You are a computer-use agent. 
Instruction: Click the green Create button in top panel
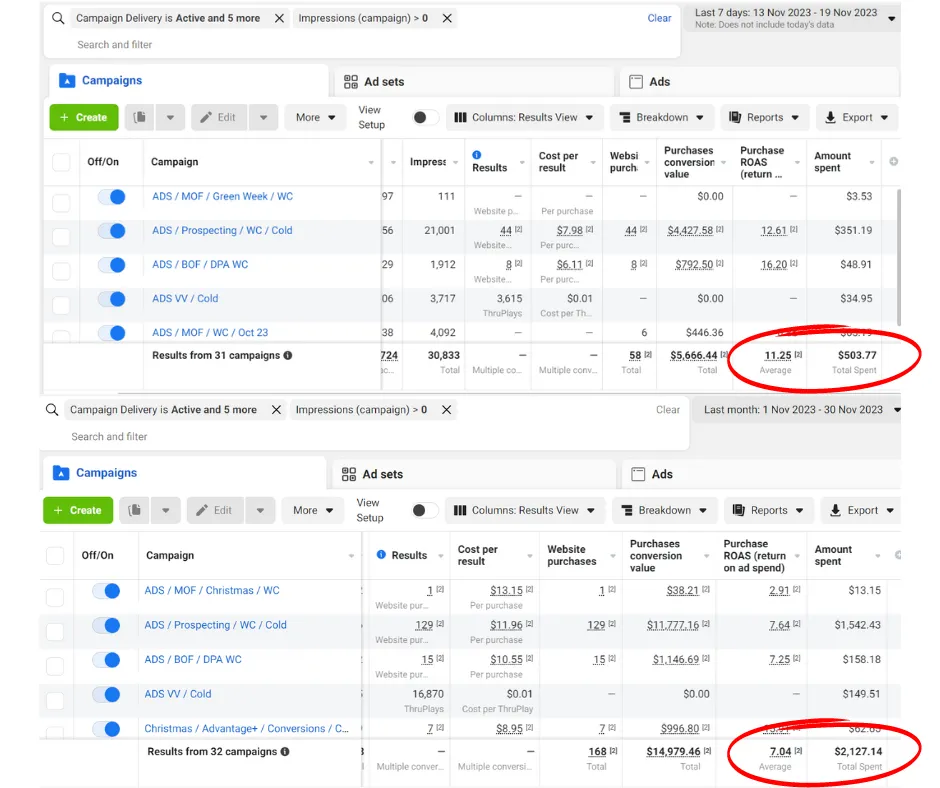coord(83,118)
